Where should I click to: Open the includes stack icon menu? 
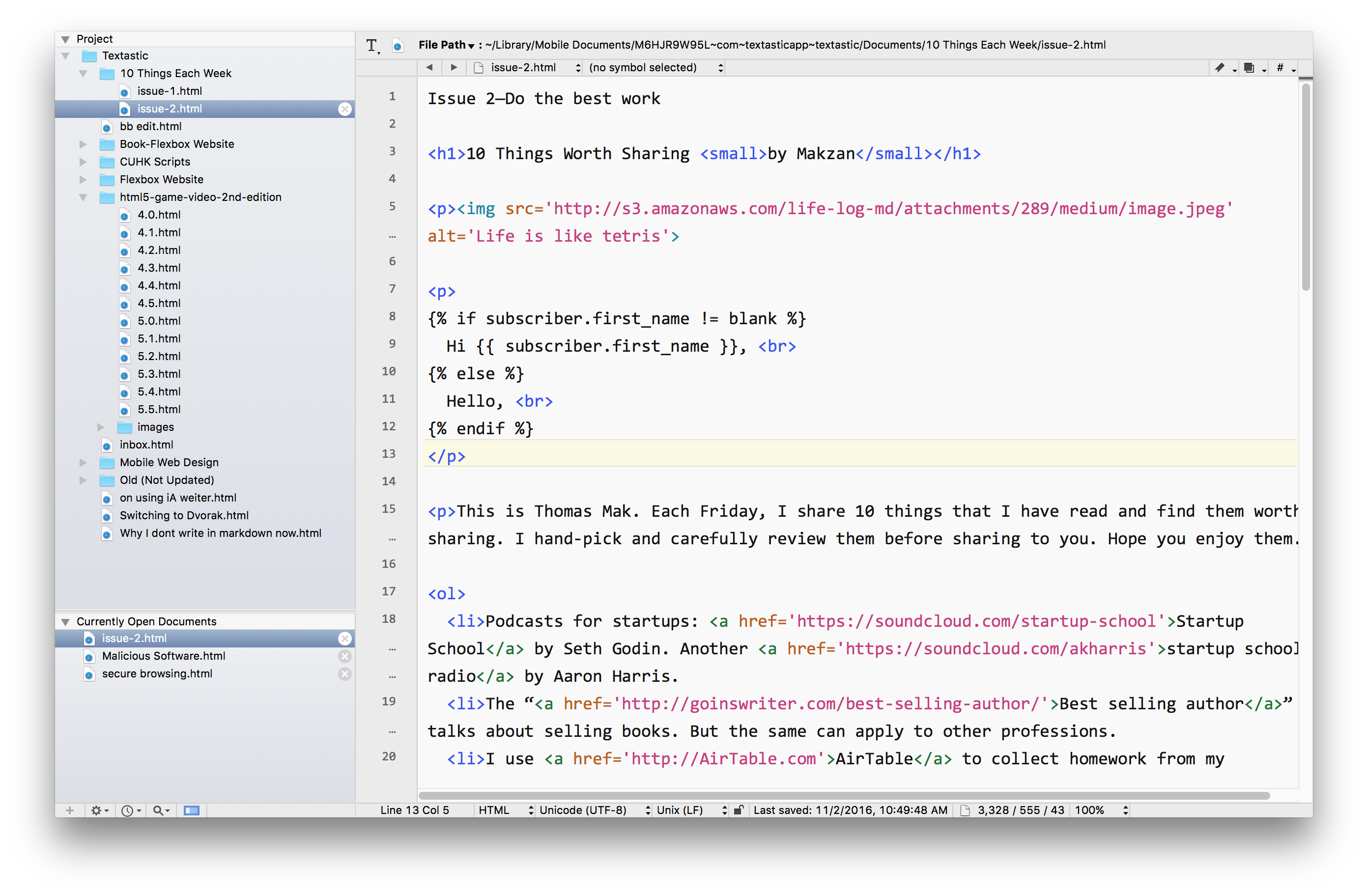(x=1249, y=68)
